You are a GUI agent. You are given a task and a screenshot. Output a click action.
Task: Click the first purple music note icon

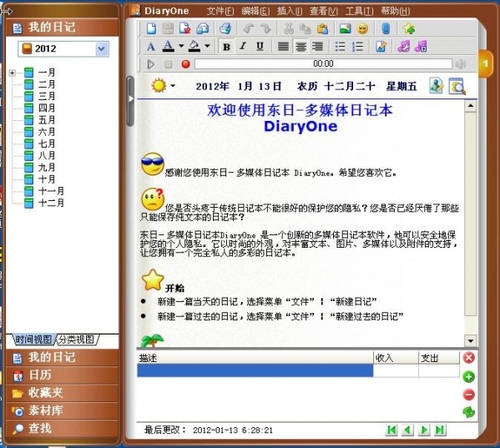(x=404, y=46)
